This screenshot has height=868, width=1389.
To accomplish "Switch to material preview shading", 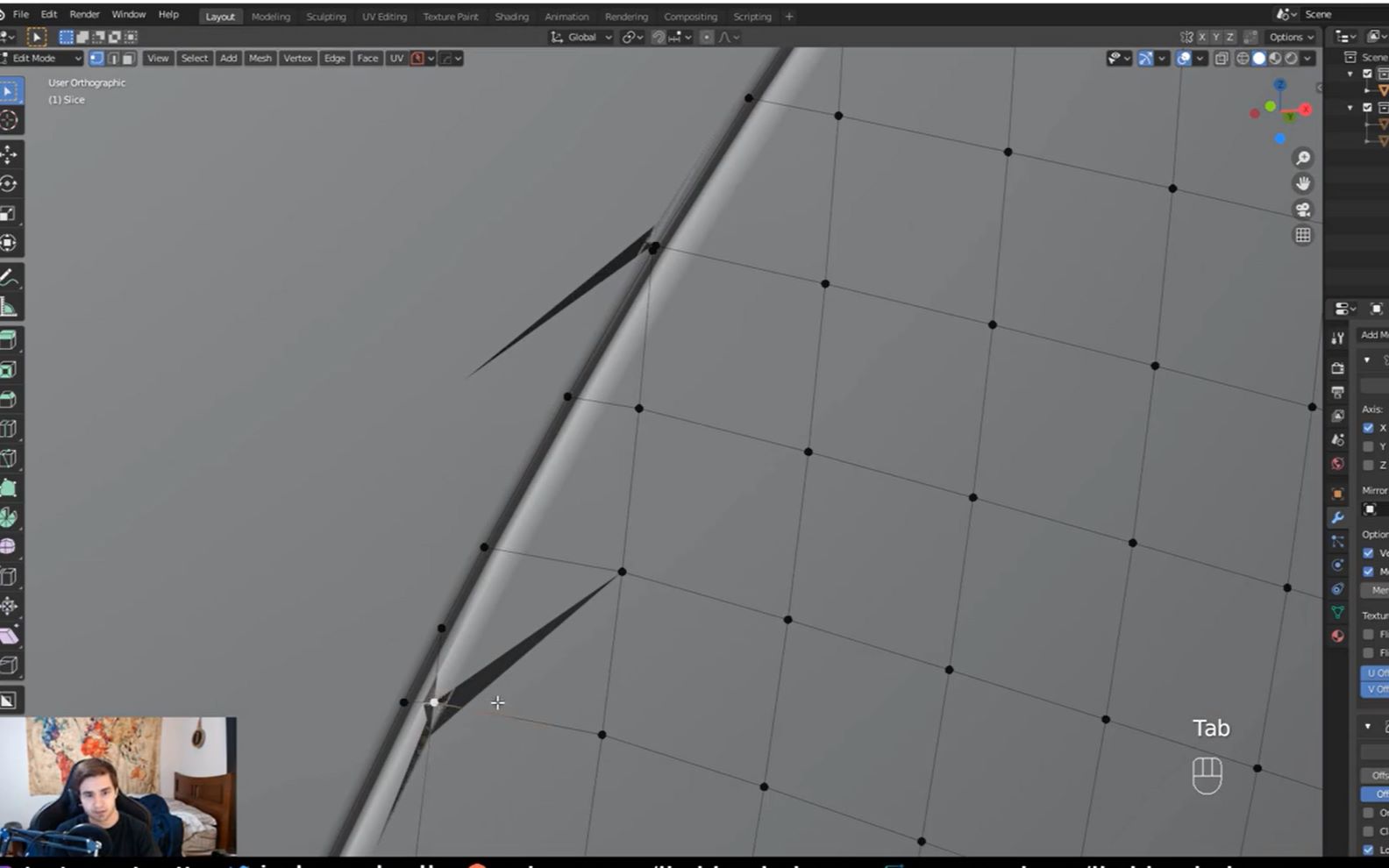I will pos(1275,59).
